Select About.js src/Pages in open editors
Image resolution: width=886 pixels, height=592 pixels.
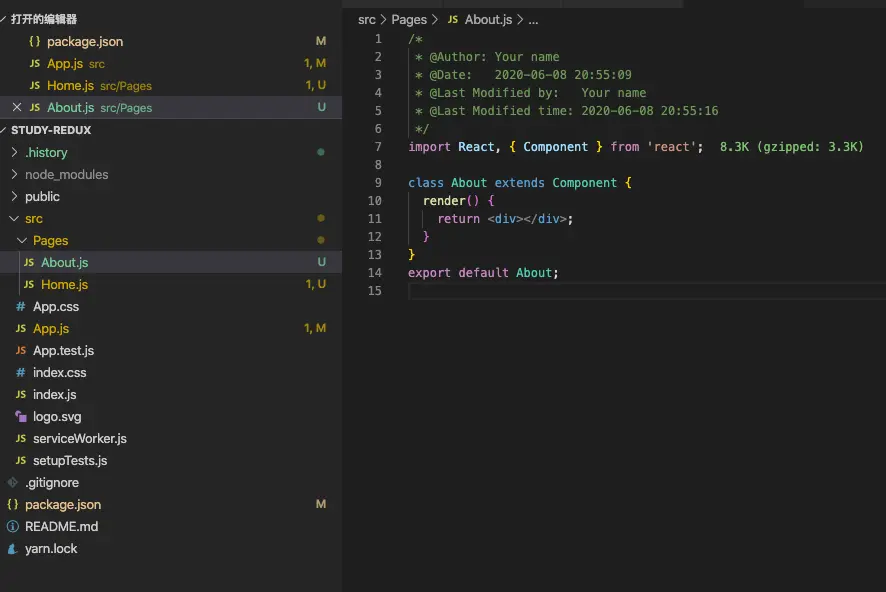pos(171,107)
